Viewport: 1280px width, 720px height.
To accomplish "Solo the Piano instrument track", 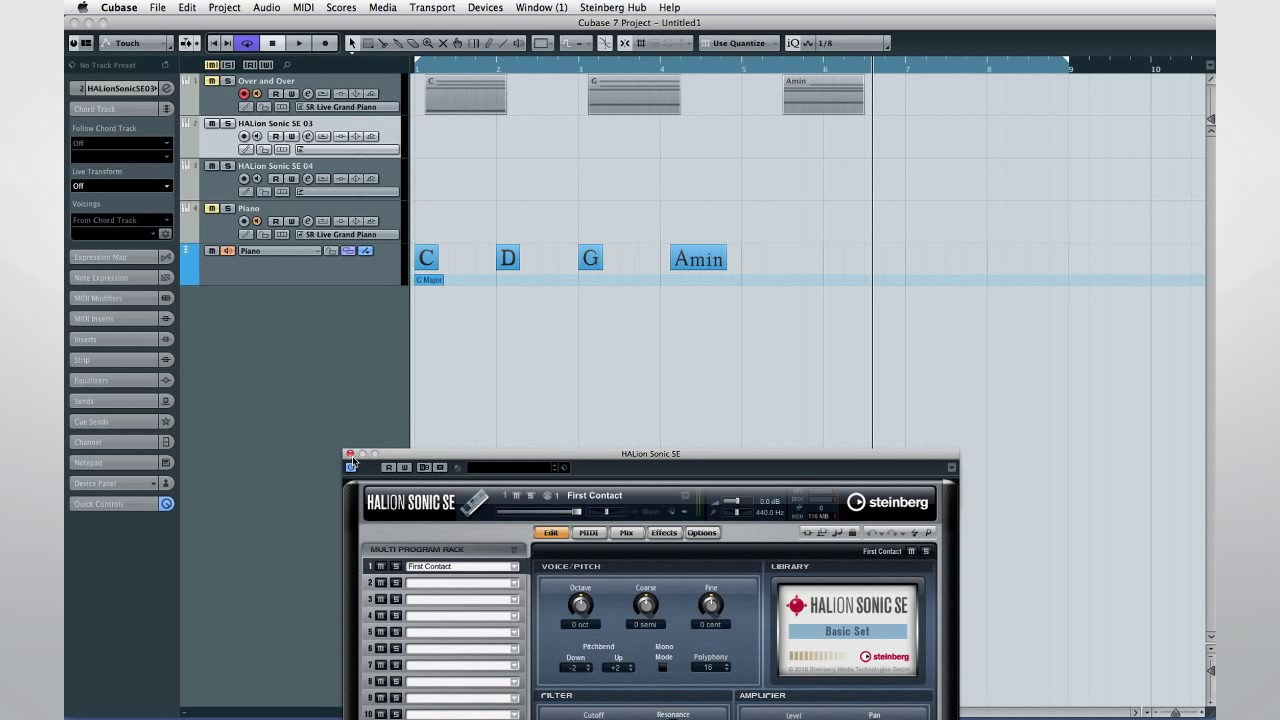I will click(227, 208).
